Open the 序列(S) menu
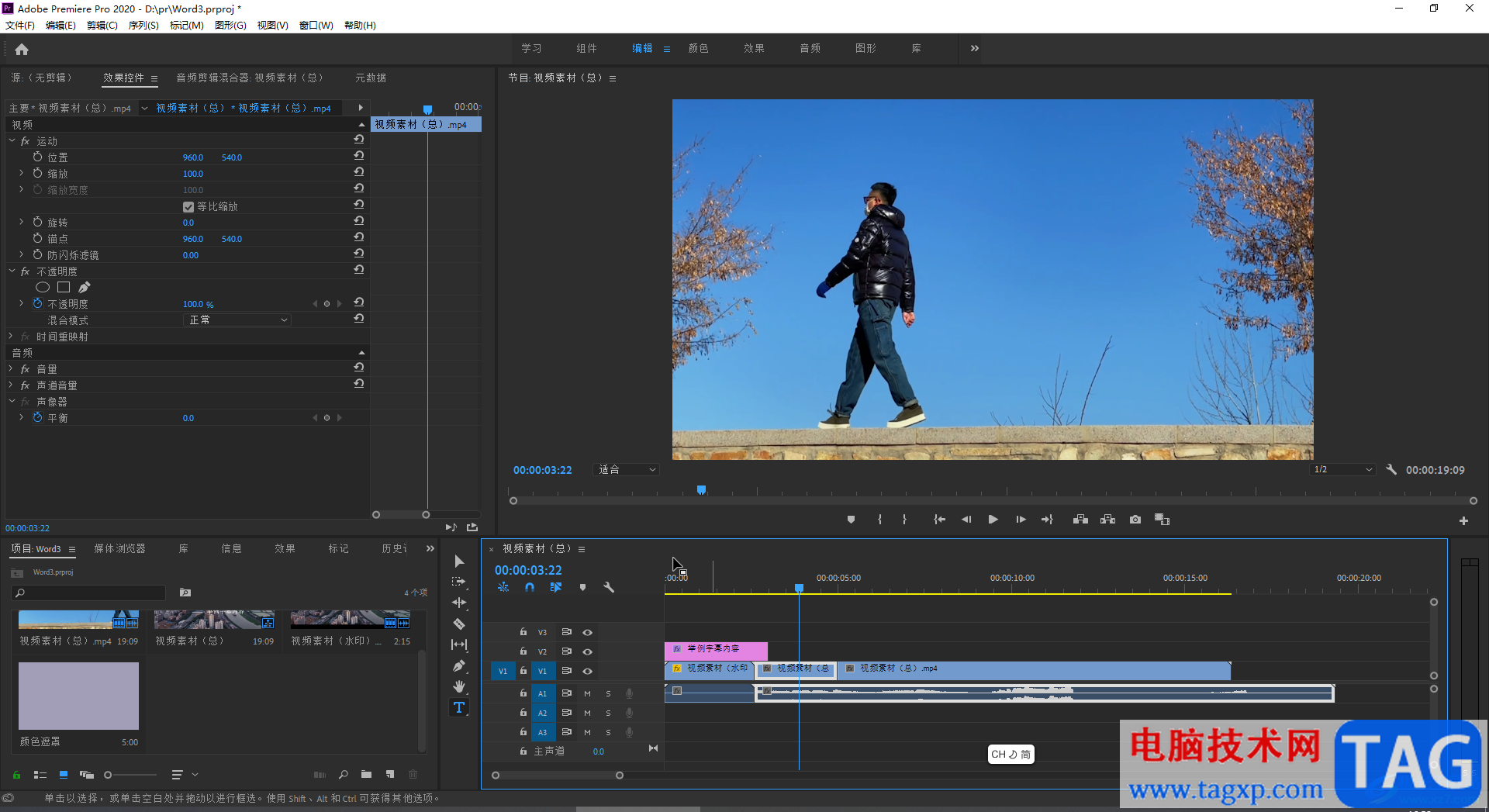 point(143,26)
